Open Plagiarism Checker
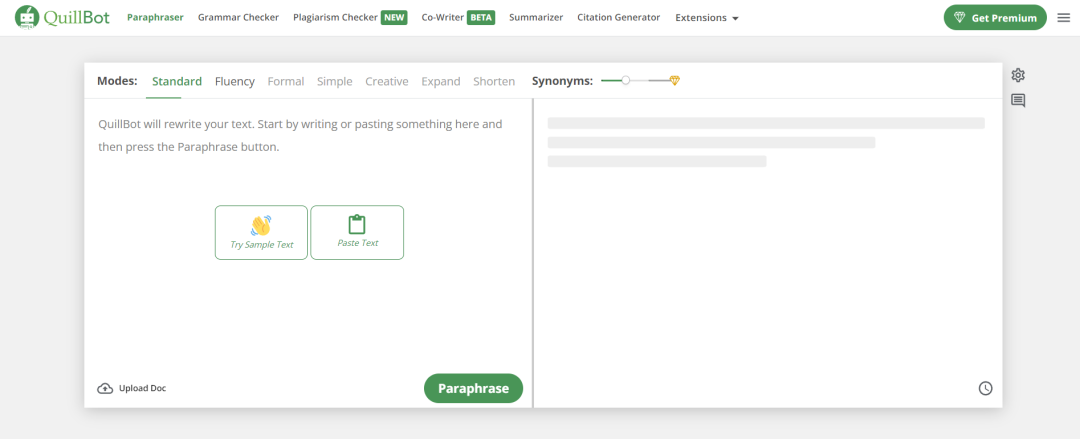Screen dimensions: 1080x439 335,17
